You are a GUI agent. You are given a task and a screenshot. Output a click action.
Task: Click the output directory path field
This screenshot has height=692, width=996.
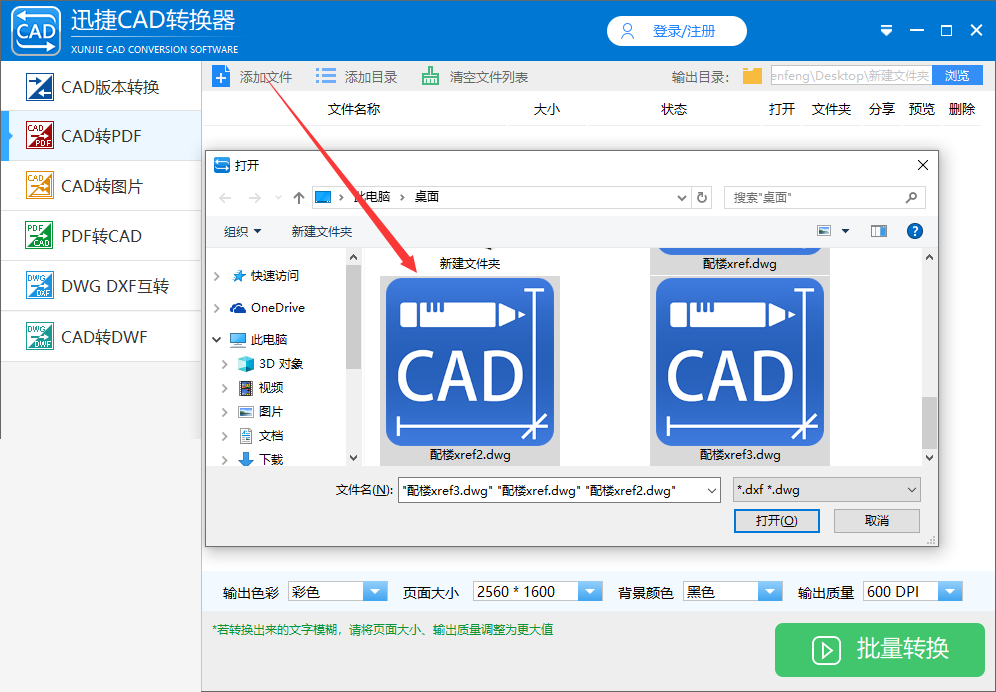(x=851, y=76)
